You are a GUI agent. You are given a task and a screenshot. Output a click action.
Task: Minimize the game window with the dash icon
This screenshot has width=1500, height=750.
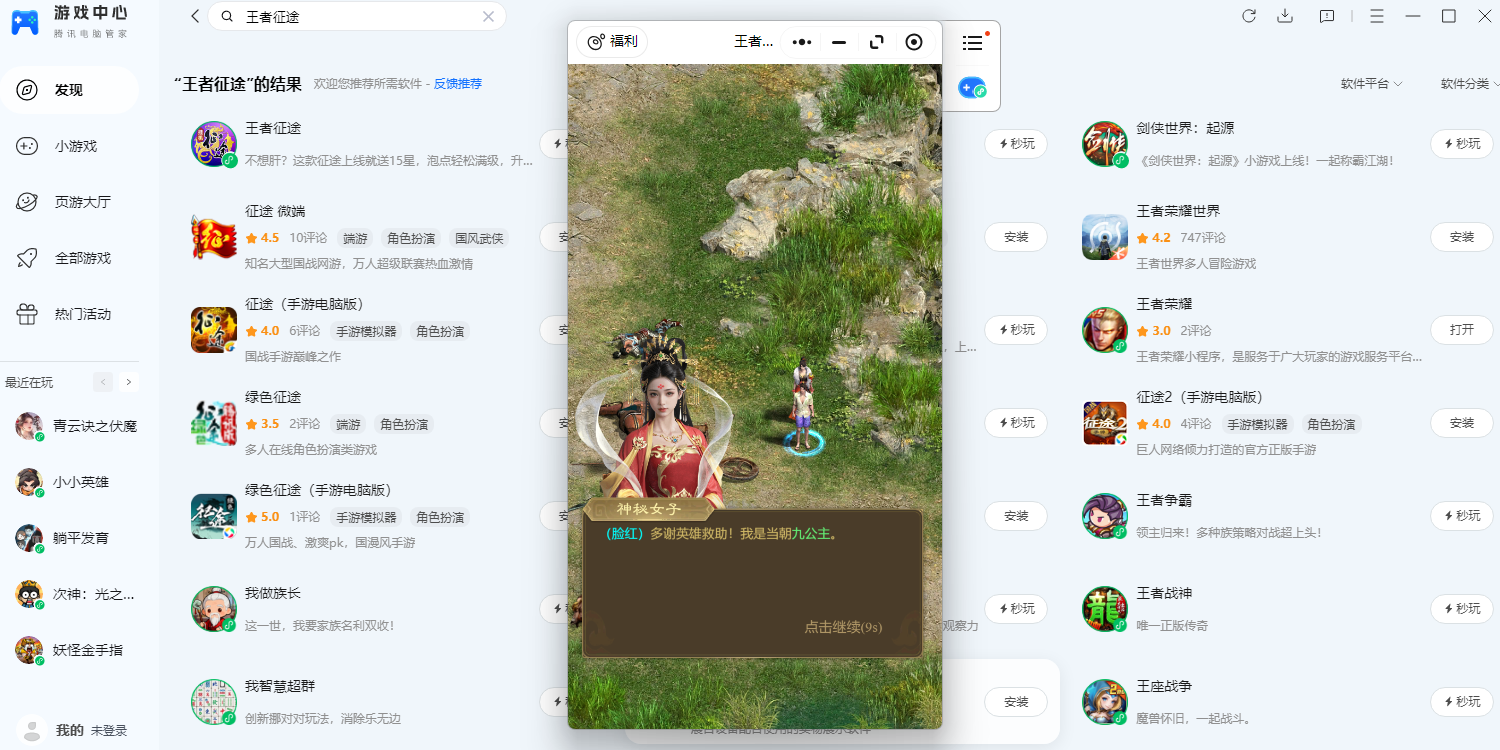click(x=839, y=42)
